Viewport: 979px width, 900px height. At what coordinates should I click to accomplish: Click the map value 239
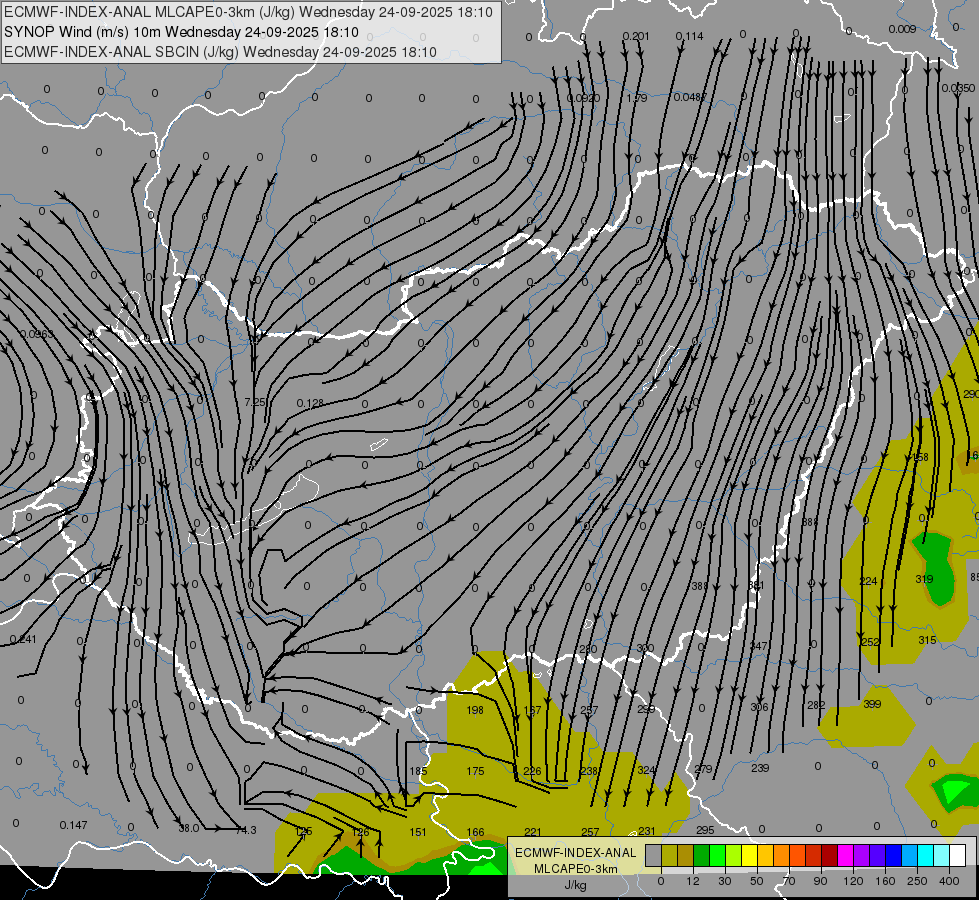pos(760,768)
